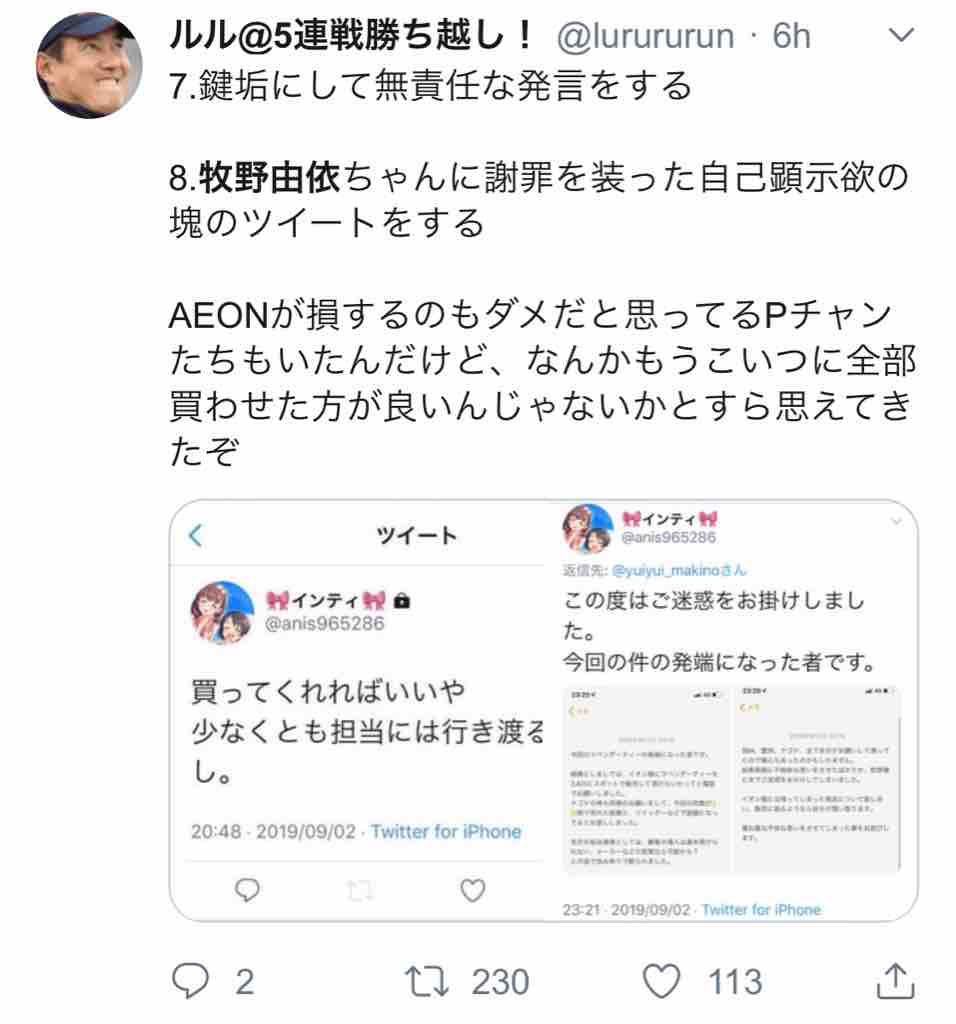The width and height of the screenshot is (956, 1024).
Task: Open the left attached screenshot in the reply tweet
Action: [646, 778]
